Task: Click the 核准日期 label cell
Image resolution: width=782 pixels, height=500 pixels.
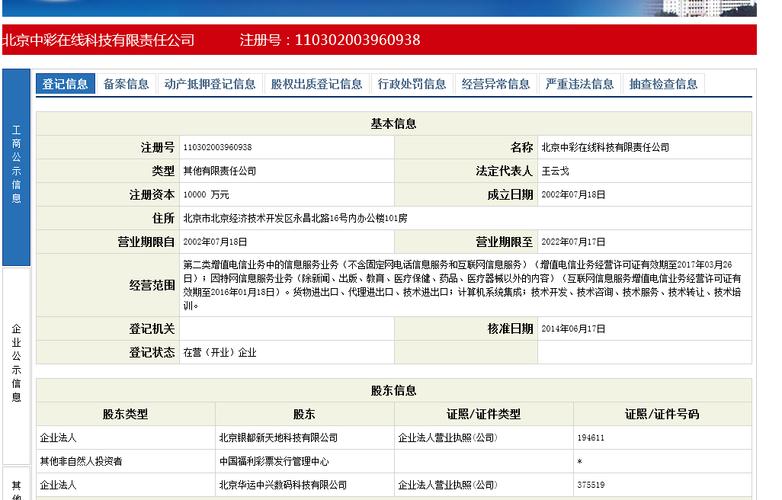Action: click(466, 329)
